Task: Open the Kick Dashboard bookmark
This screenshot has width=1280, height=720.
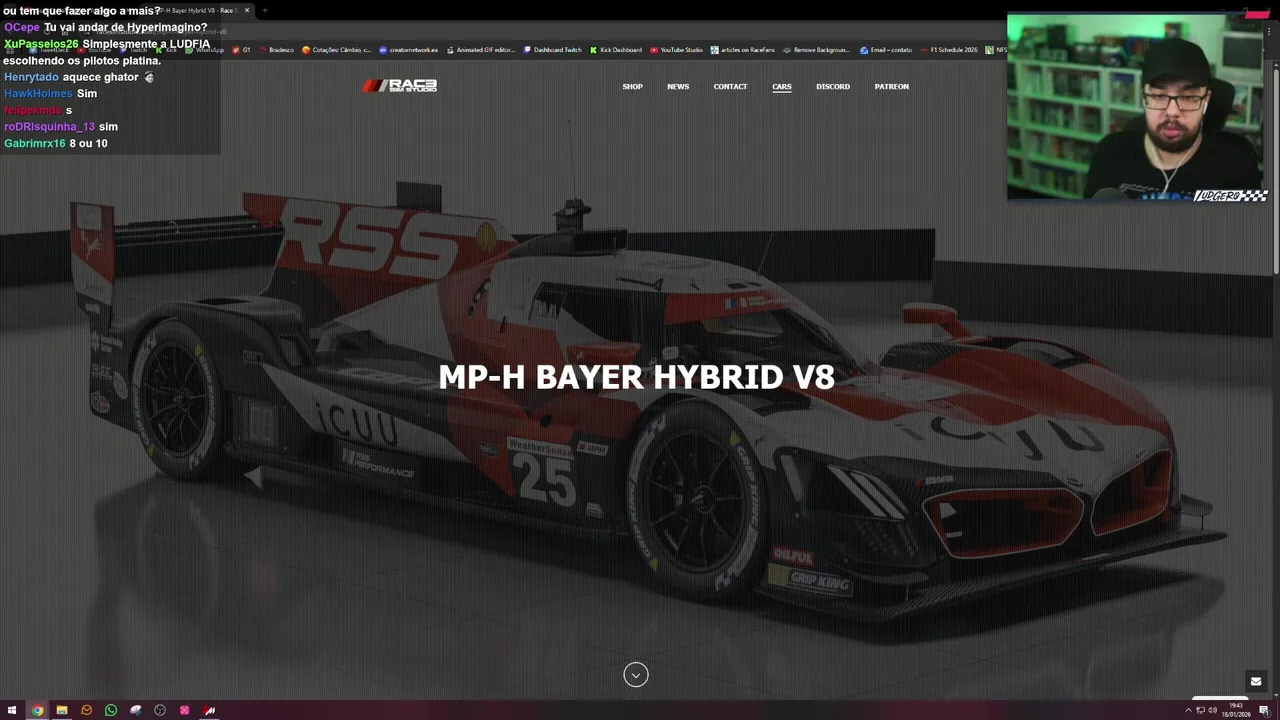Action: point(616,50)
